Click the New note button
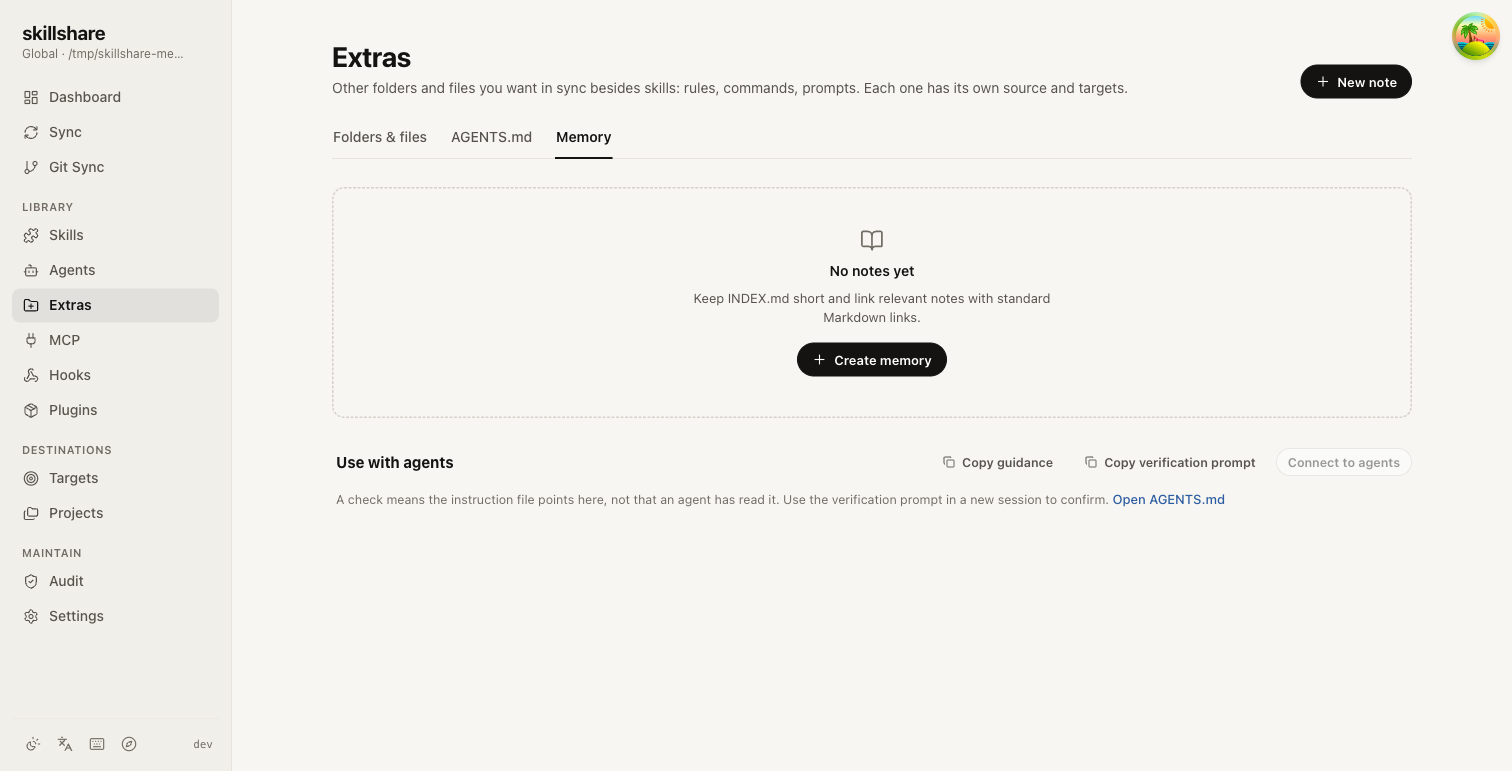Viewport: 1512px width, 771px height. coord(1356,82)
